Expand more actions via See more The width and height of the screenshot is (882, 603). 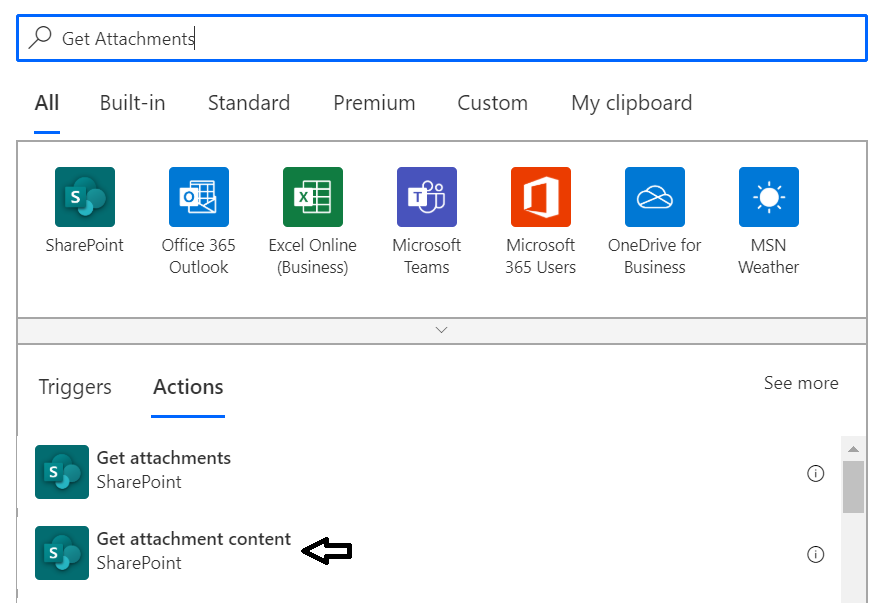click(800, 383)
